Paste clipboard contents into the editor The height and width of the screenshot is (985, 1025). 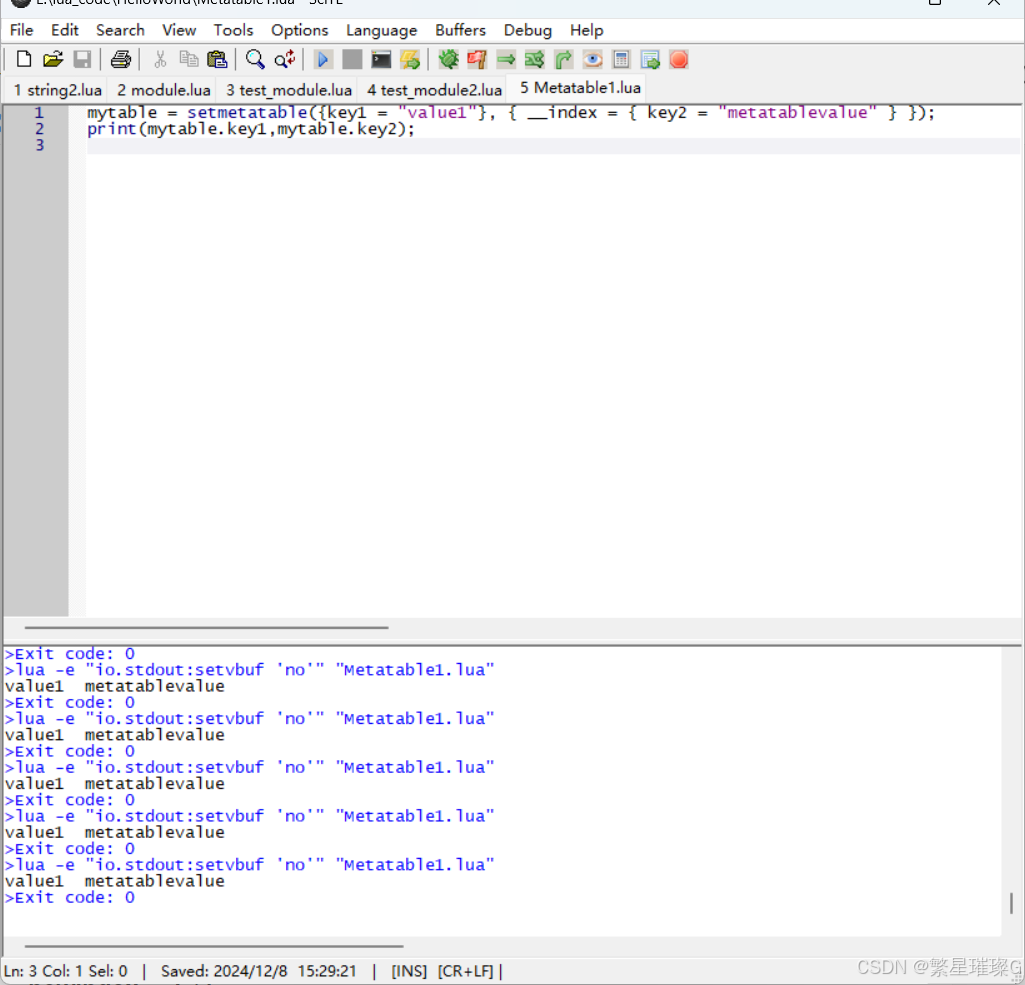(x=217, y=59)
